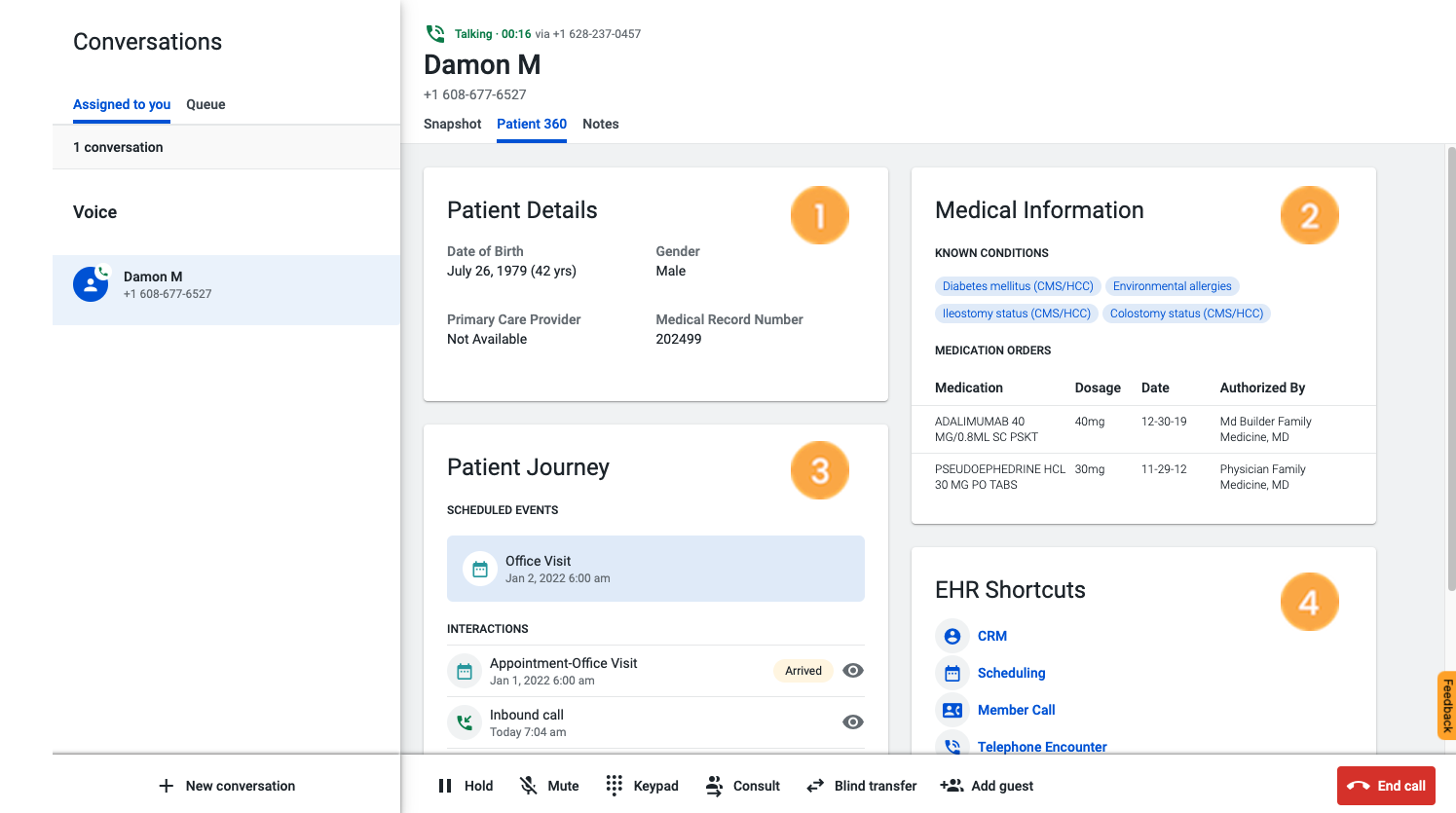Click the Colostomy status (CMS/HCC) tag
The height and width of the screenshot is (813, 1456).
click(x=1186, y=314)
